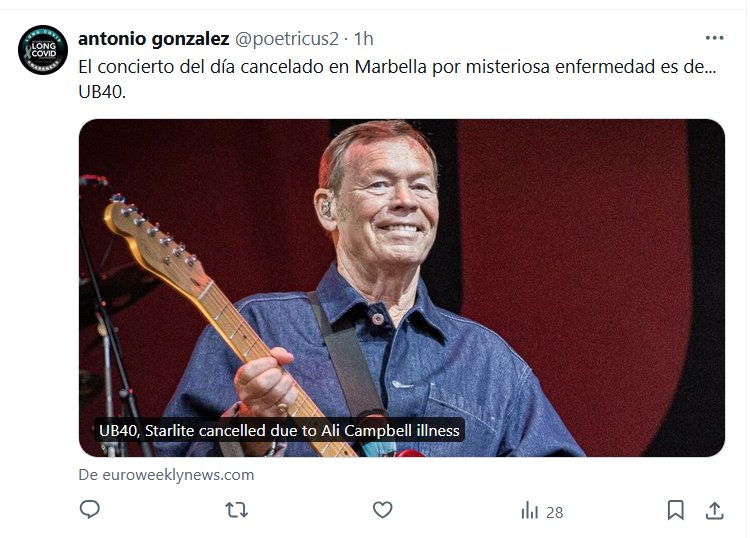Open the 1h timestamp link
The width and height of the screenshot is (750, 538).
pyautogui.click(x=364, y=39)
